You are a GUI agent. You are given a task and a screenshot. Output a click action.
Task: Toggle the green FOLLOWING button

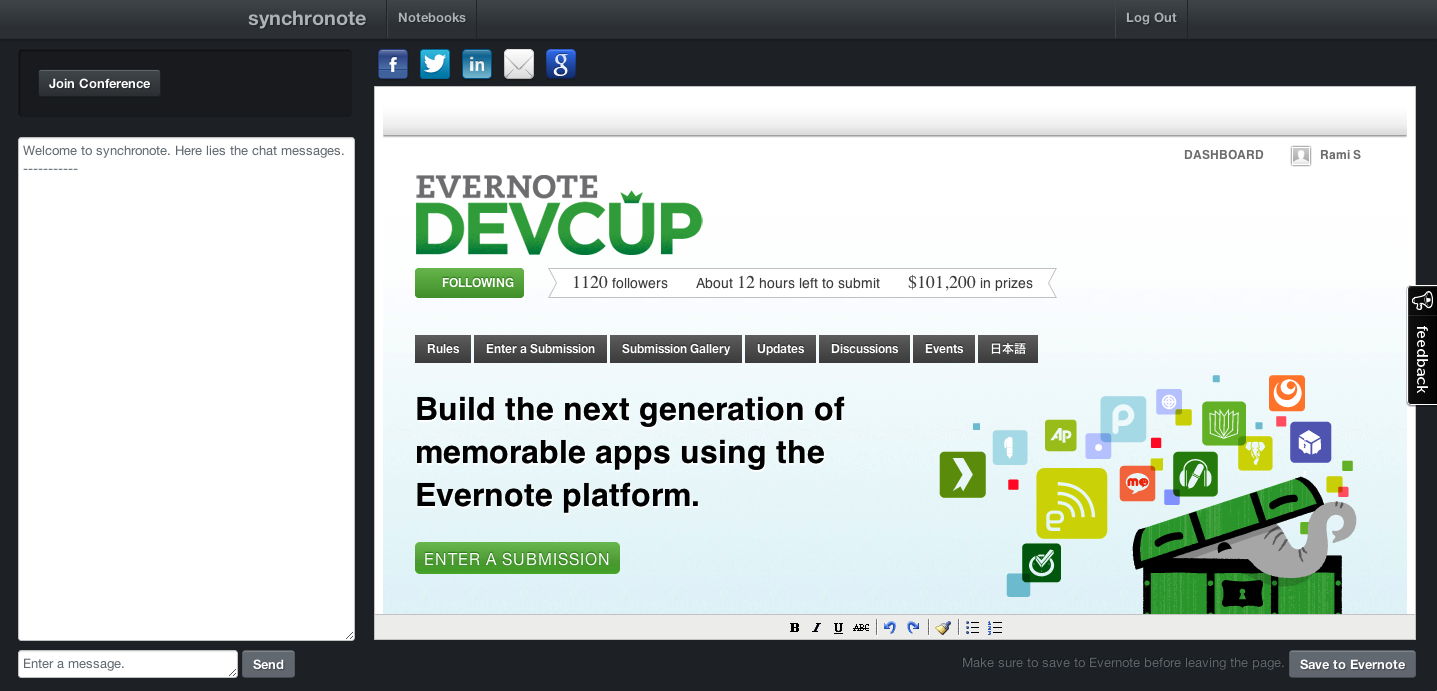[469, 283]
